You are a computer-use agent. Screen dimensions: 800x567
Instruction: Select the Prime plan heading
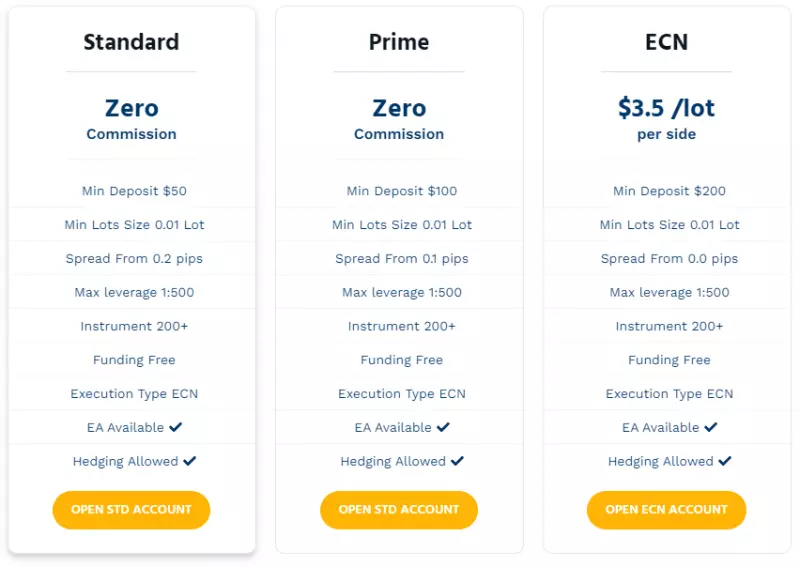[x=399, y=42]
